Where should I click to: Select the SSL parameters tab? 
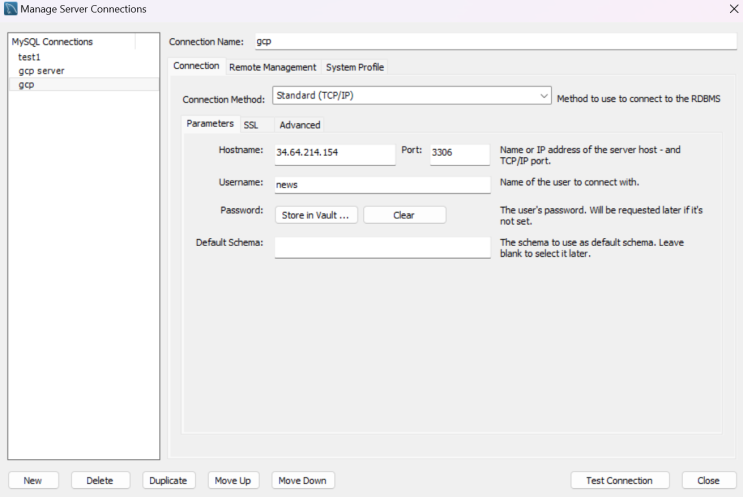(251, 125)
